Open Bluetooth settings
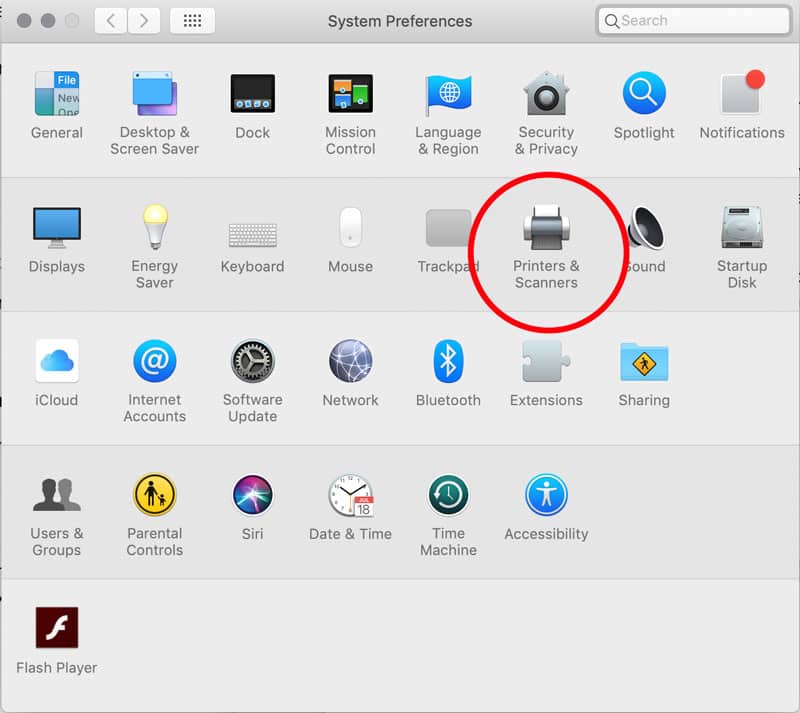This screenshot has width=800, height=713. click(448, 362)
